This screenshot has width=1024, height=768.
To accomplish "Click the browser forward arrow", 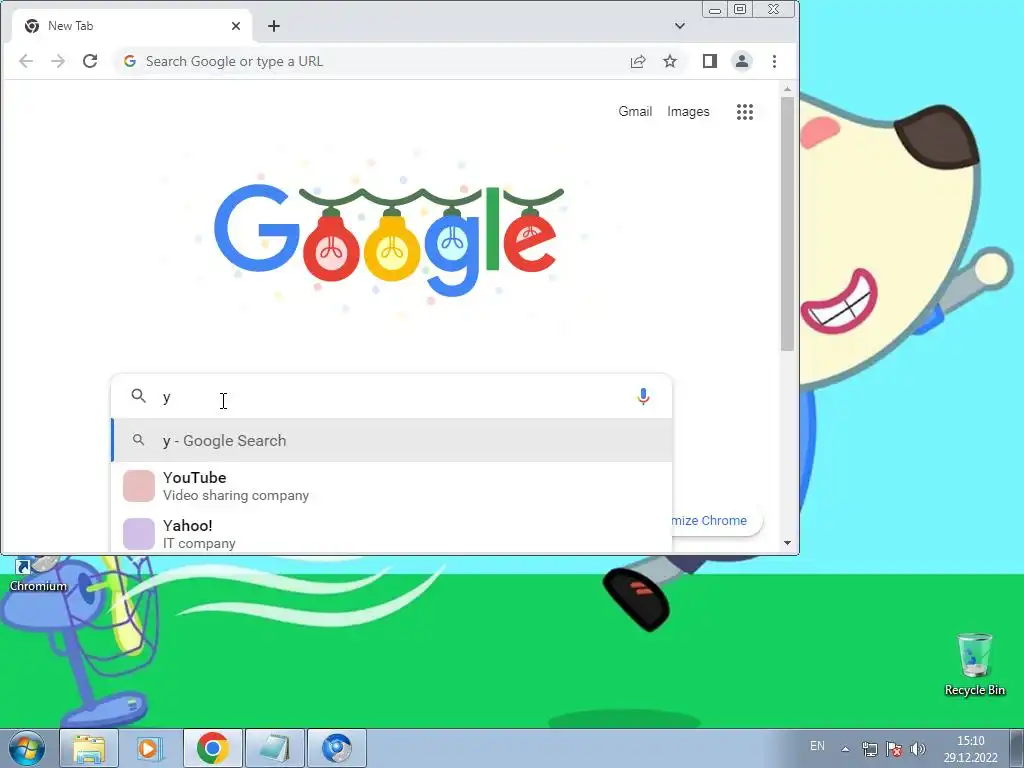I will click(58, 61).
